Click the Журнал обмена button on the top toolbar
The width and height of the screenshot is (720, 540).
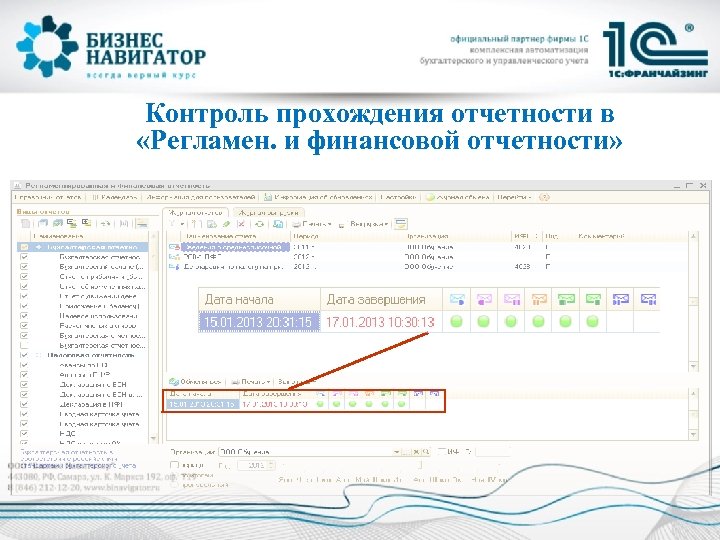click(457, 197)
